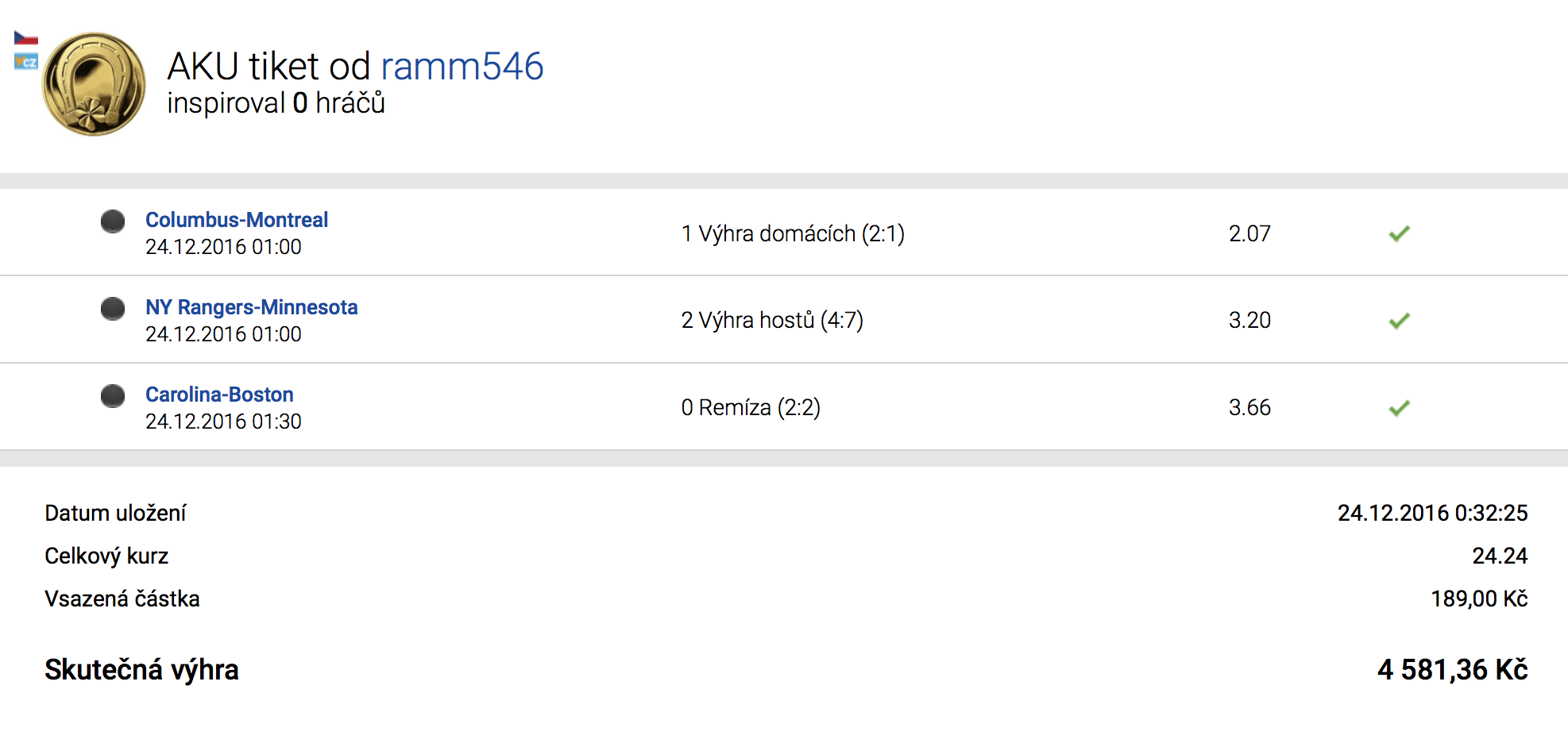Viewport: 1568px width, 743px height.
Task: Click the Czech flag icon
Action: (26, 38)
